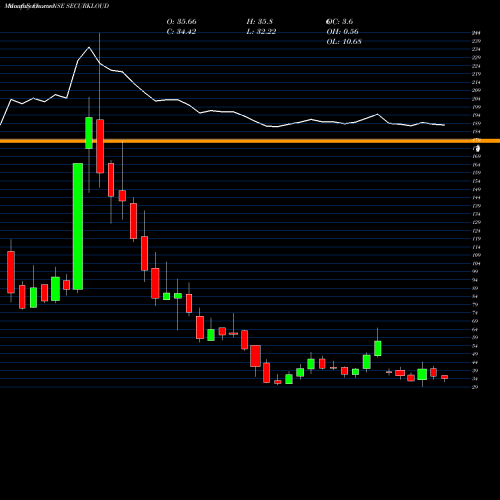This screenshot has height=500, width=500.
Task: Click the last red candlestick on the right
Action: pos(445,377)
